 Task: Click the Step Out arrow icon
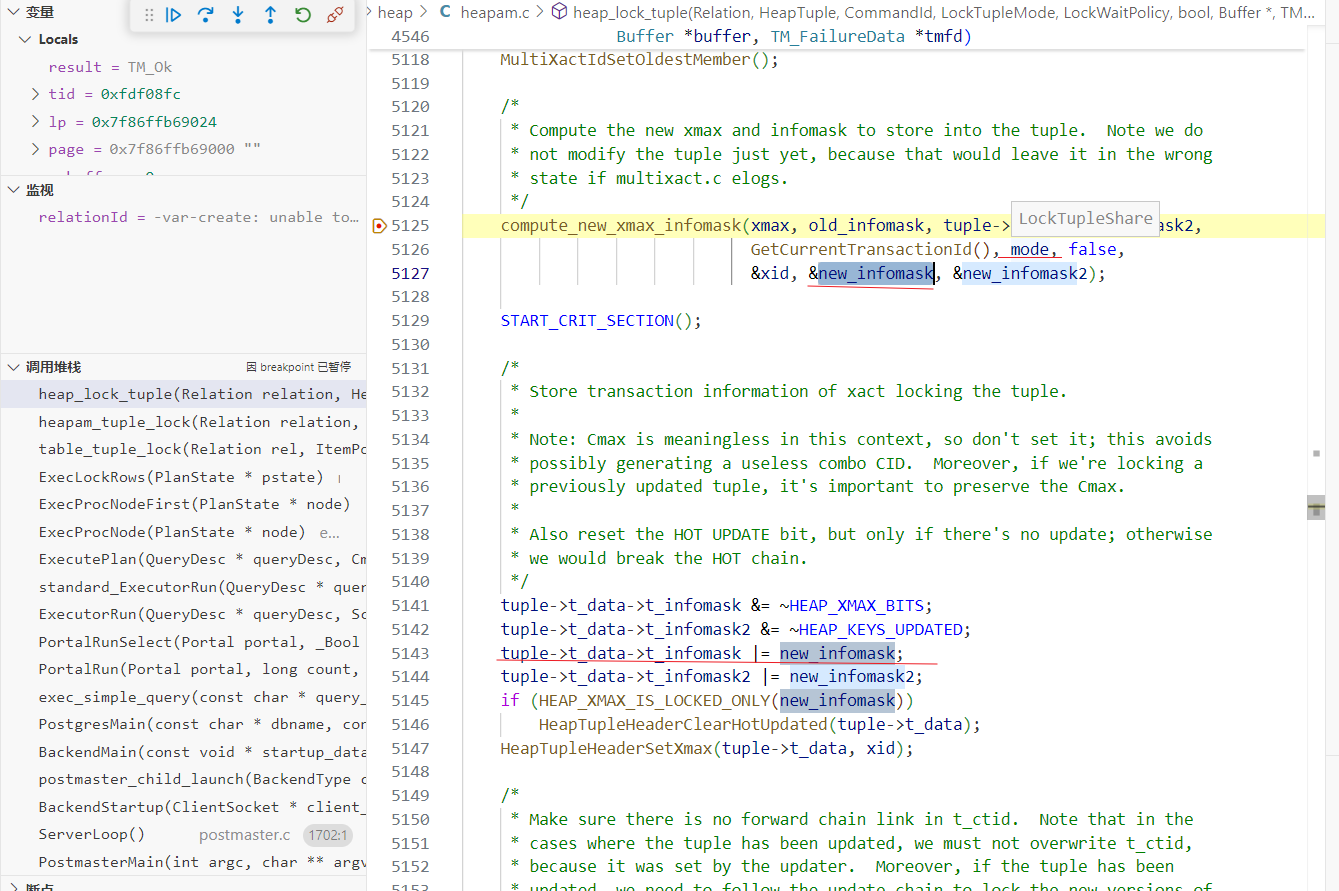(x=270, y=15)
